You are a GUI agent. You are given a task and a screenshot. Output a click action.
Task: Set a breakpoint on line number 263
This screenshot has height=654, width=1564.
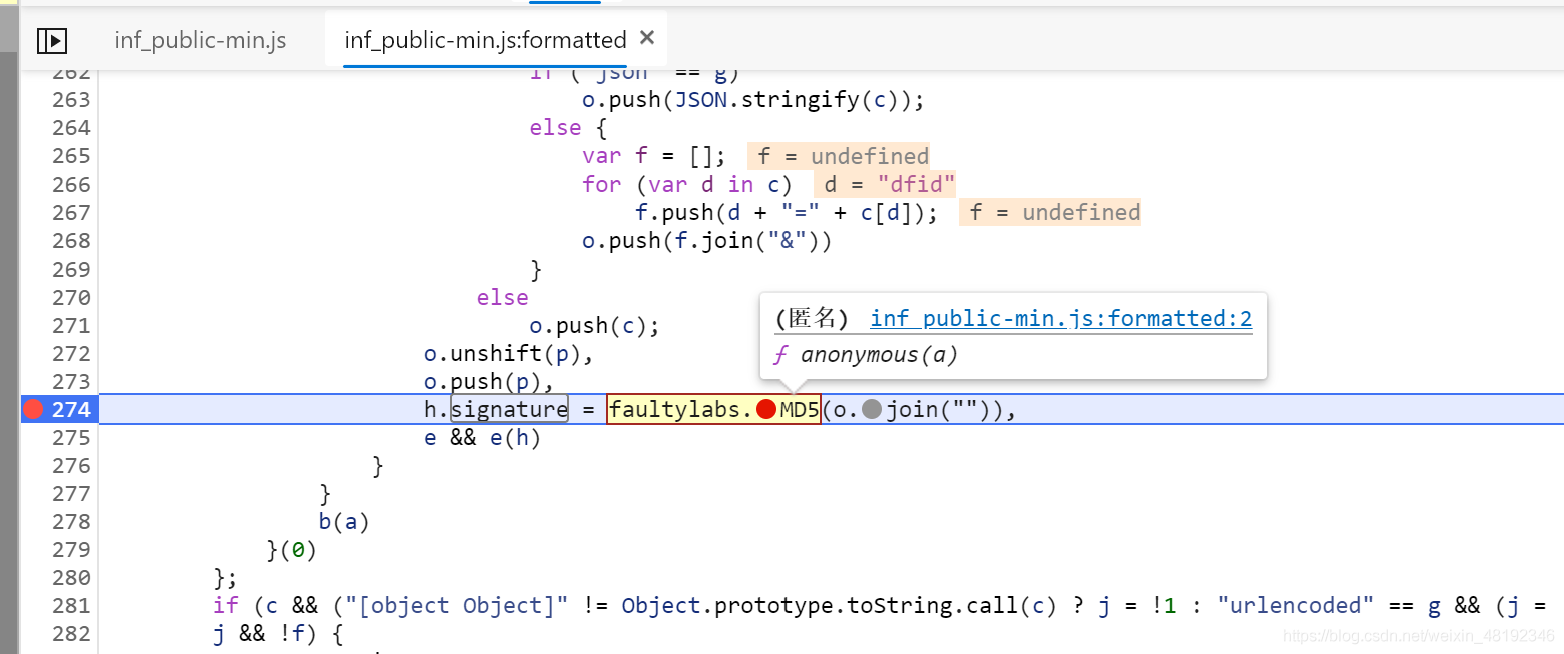[x=70, y=99]
